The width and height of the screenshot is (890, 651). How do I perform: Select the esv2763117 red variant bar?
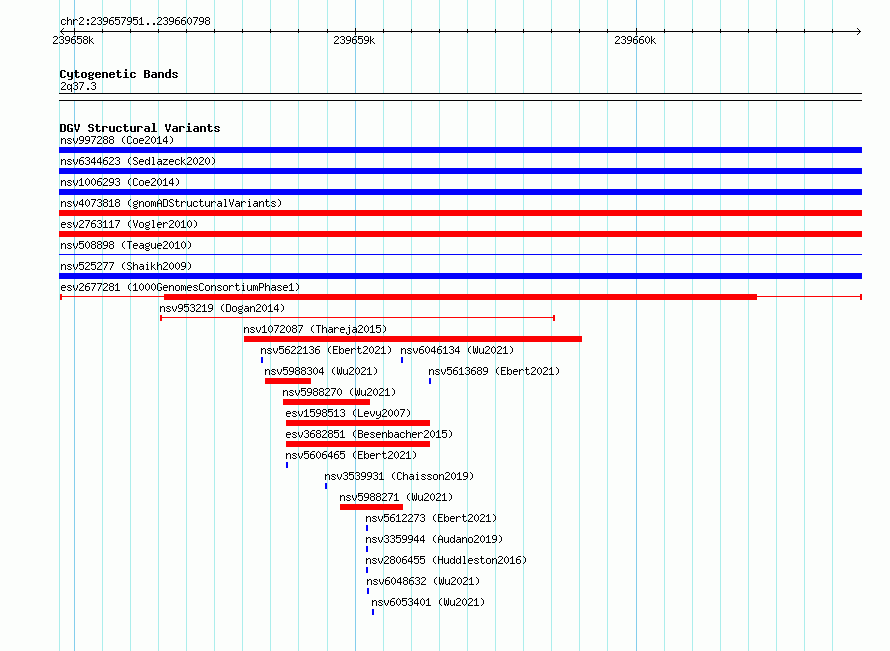460,234
